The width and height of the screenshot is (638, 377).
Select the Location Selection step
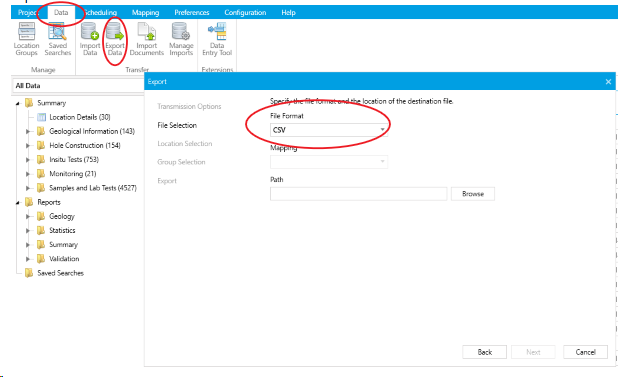[x=185, y=144]
